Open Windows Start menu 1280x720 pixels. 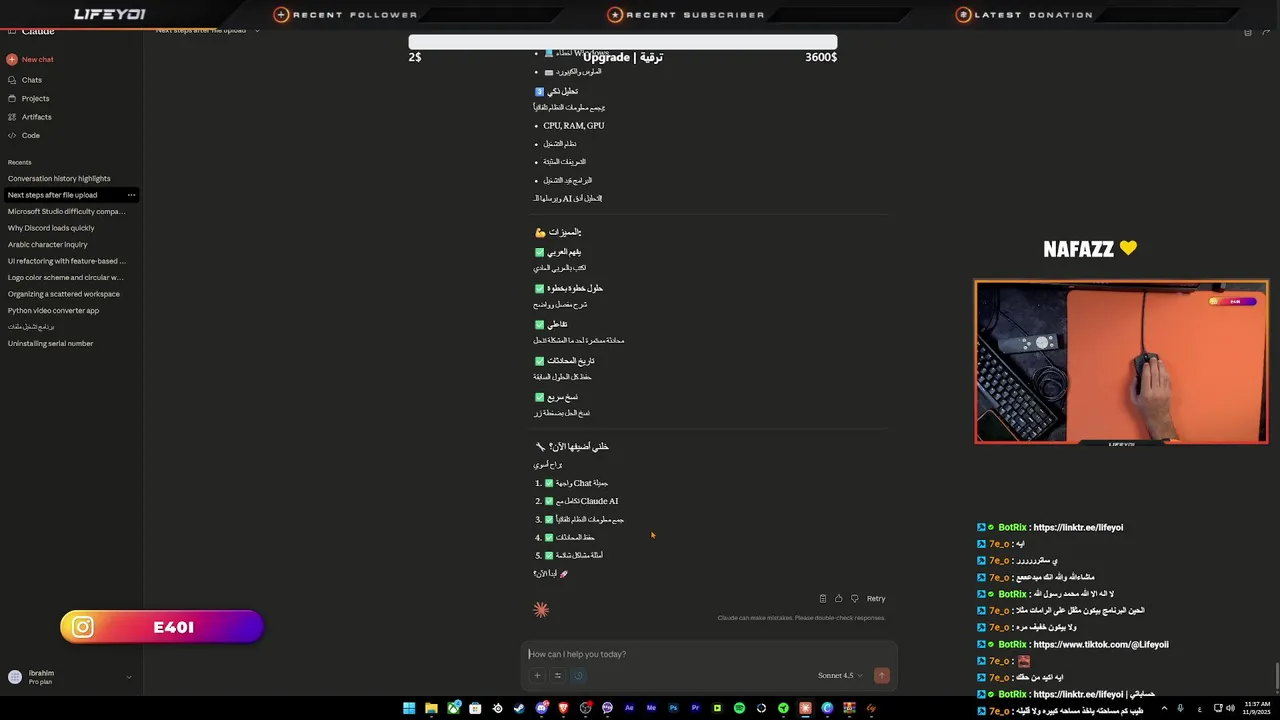(x=409, y=708)
